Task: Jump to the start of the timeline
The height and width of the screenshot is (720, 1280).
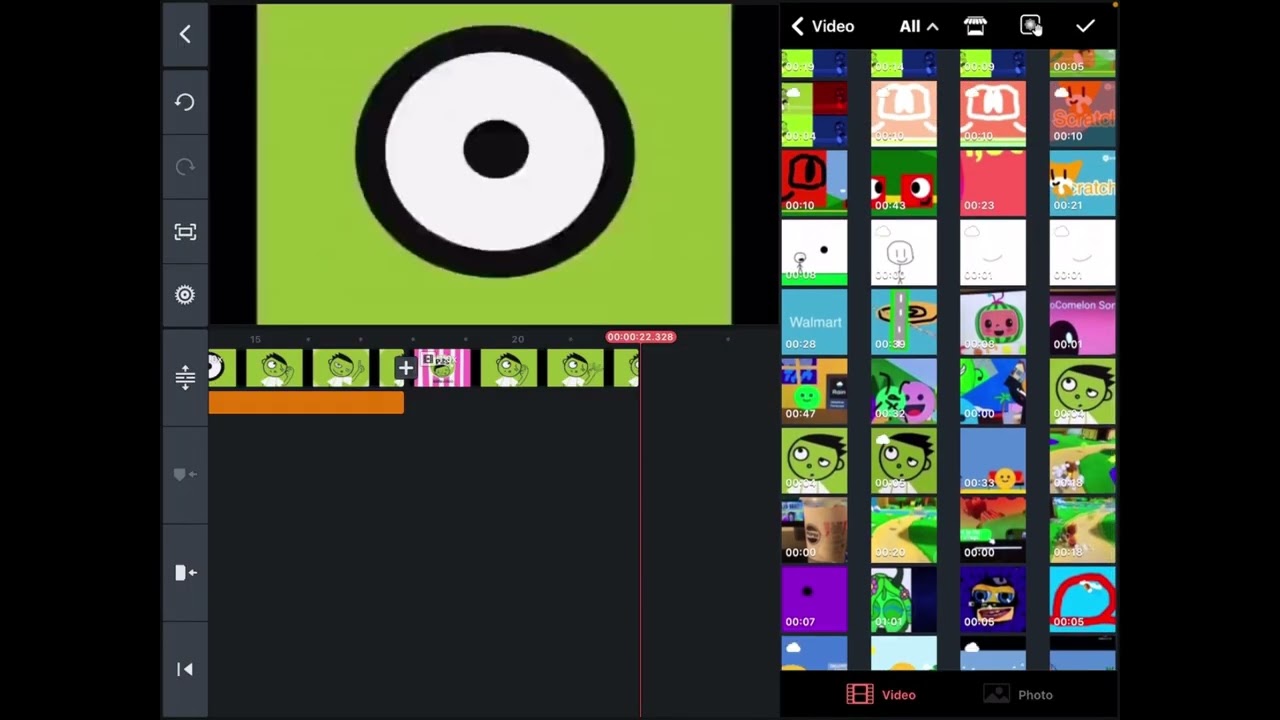Action: pyautogui.click(x=185, y=669)
